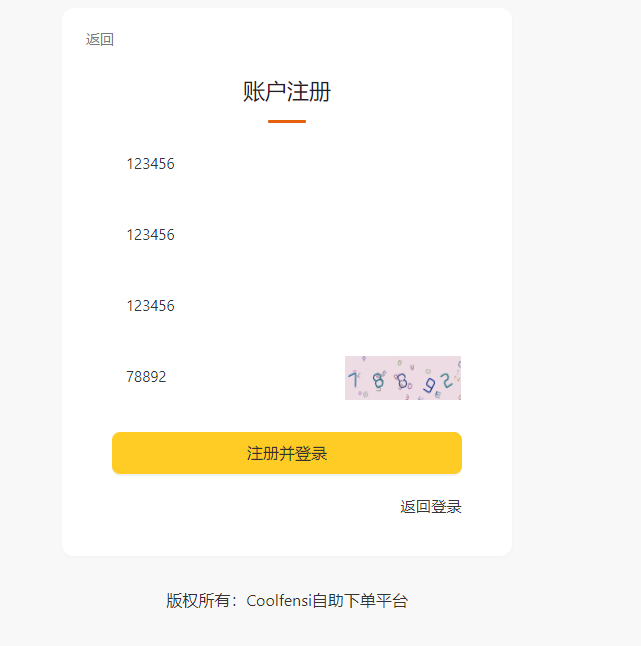The height and width of the screenshot is (646, 641).
Task: Go to login via 返回登录 link
Action: (x=430, y=507)
